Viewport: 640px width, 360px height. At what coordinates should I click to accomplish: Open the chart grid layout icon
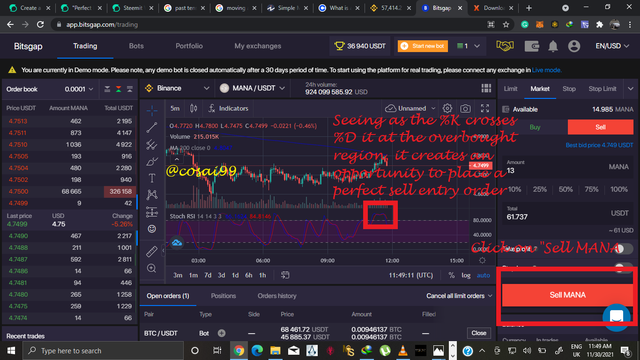486,88
